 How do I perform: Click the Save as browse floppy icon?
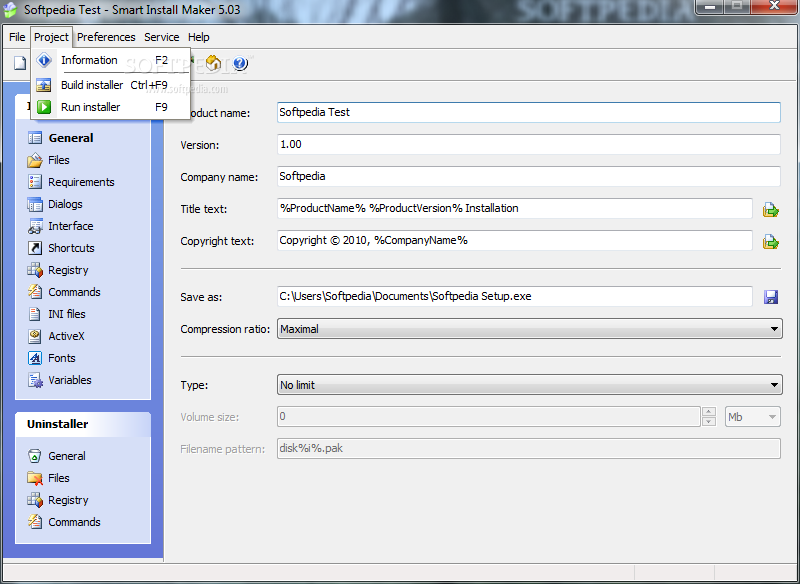tap(771, 297)
